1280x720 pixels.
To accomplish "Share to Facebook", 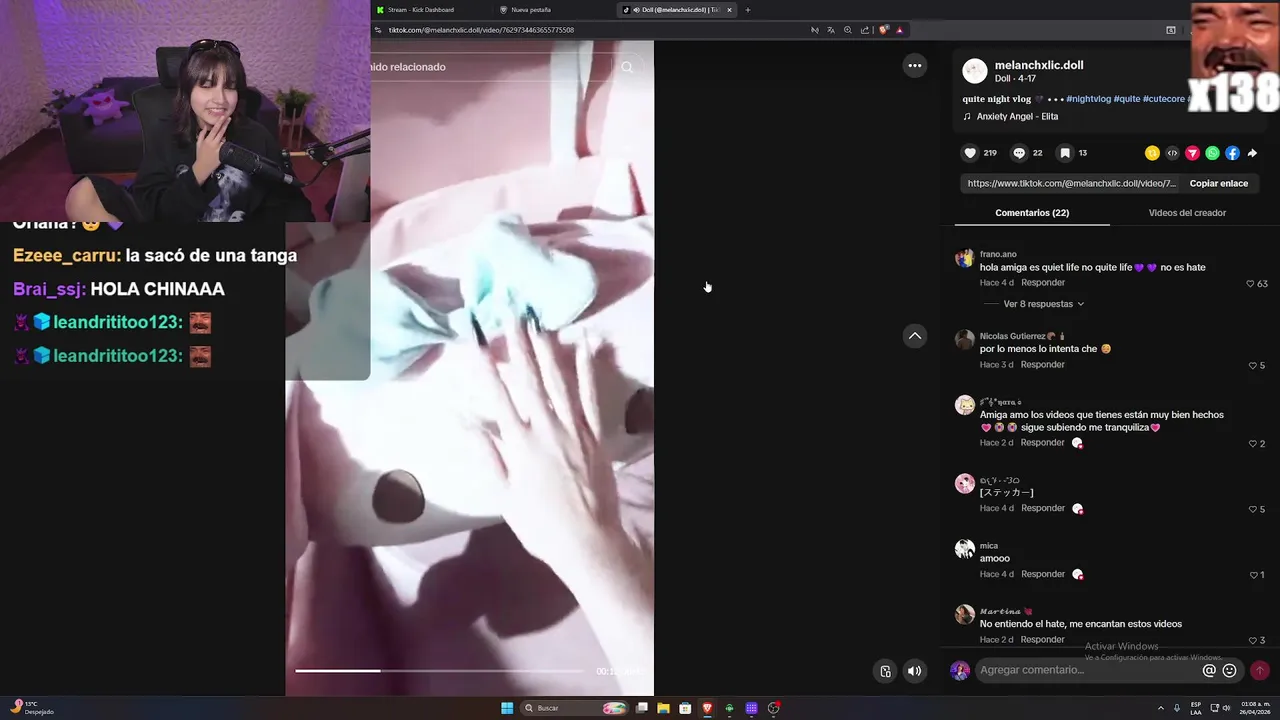I will point(1232,153).
